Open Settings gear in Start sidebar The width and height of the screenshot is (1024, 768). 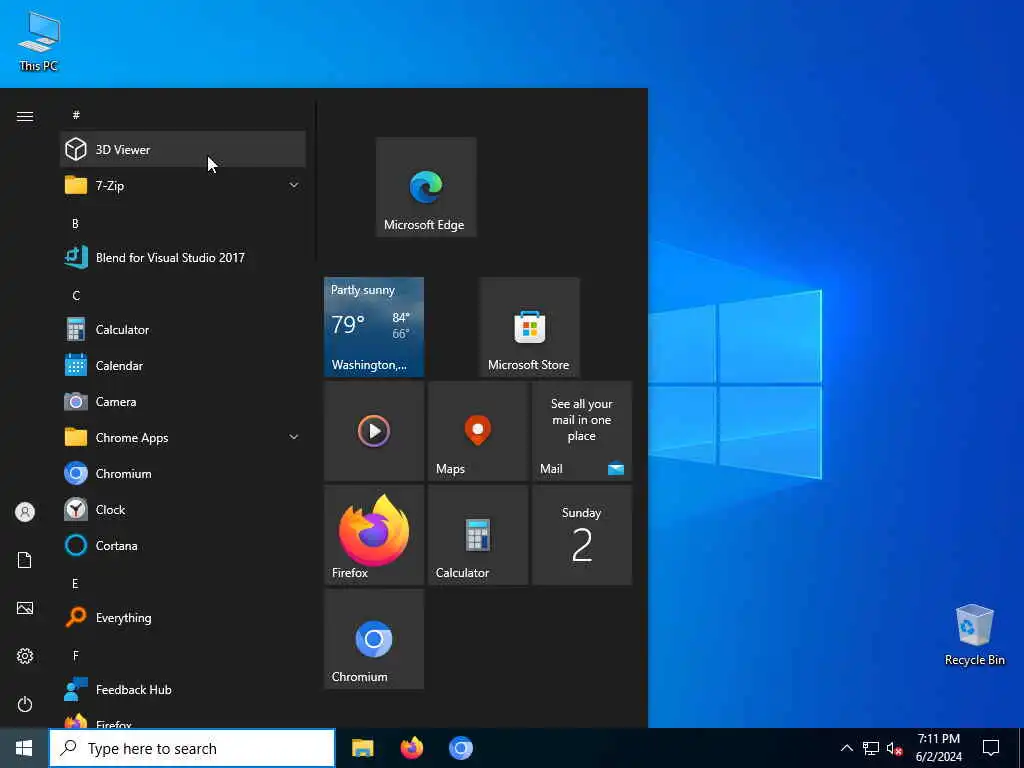(25, 656)
